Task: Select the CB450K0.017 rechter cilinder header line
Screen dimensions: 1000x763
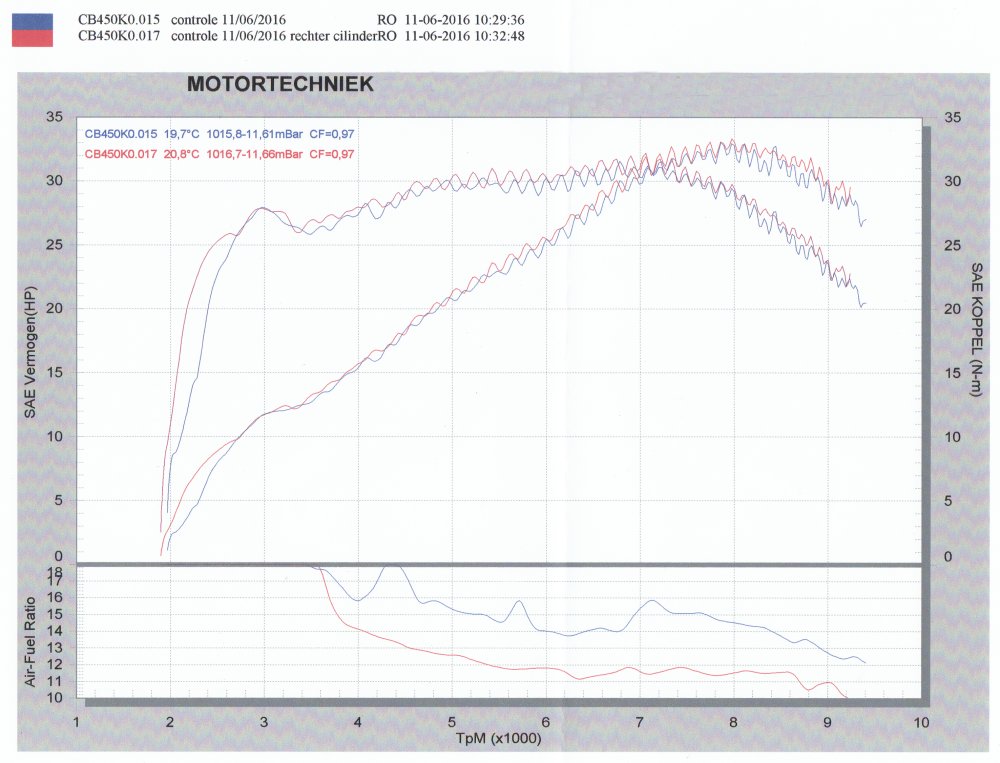Action: [302, 36]
